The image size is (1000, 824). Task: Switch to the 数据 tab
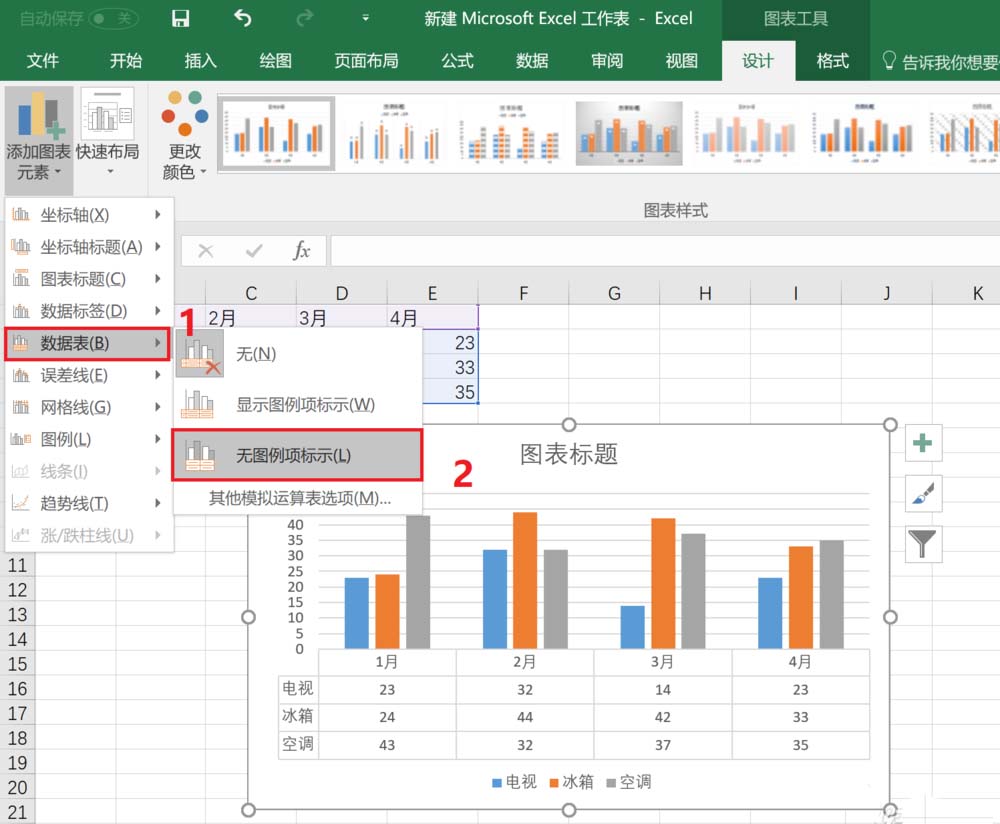(x=532, y=61)
